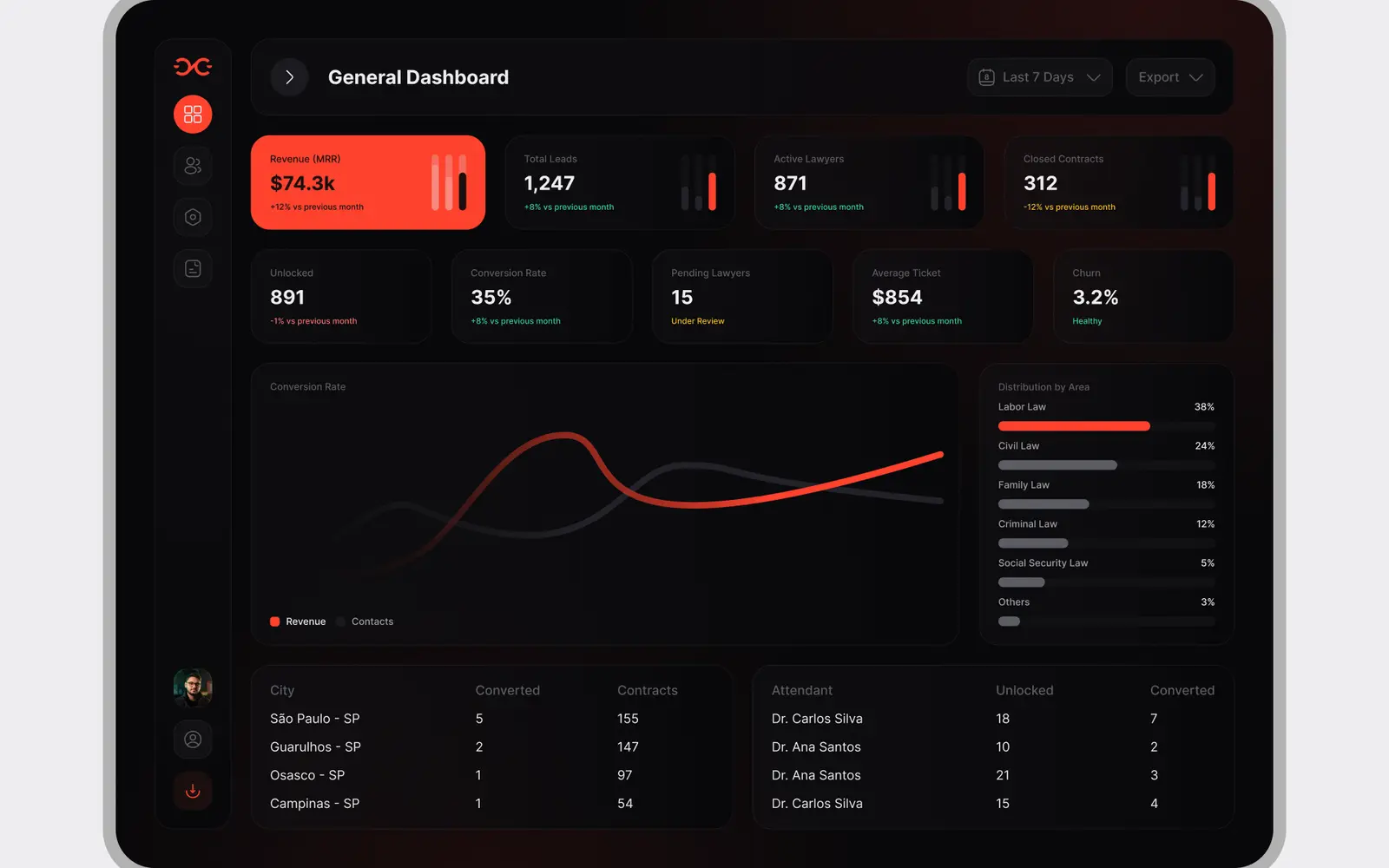Image resolution: width=1389 pixels, height=868 pixels.
Task: Click the Average Ticket $854 value
Action: pyautogui.click(x=897, y=298)
